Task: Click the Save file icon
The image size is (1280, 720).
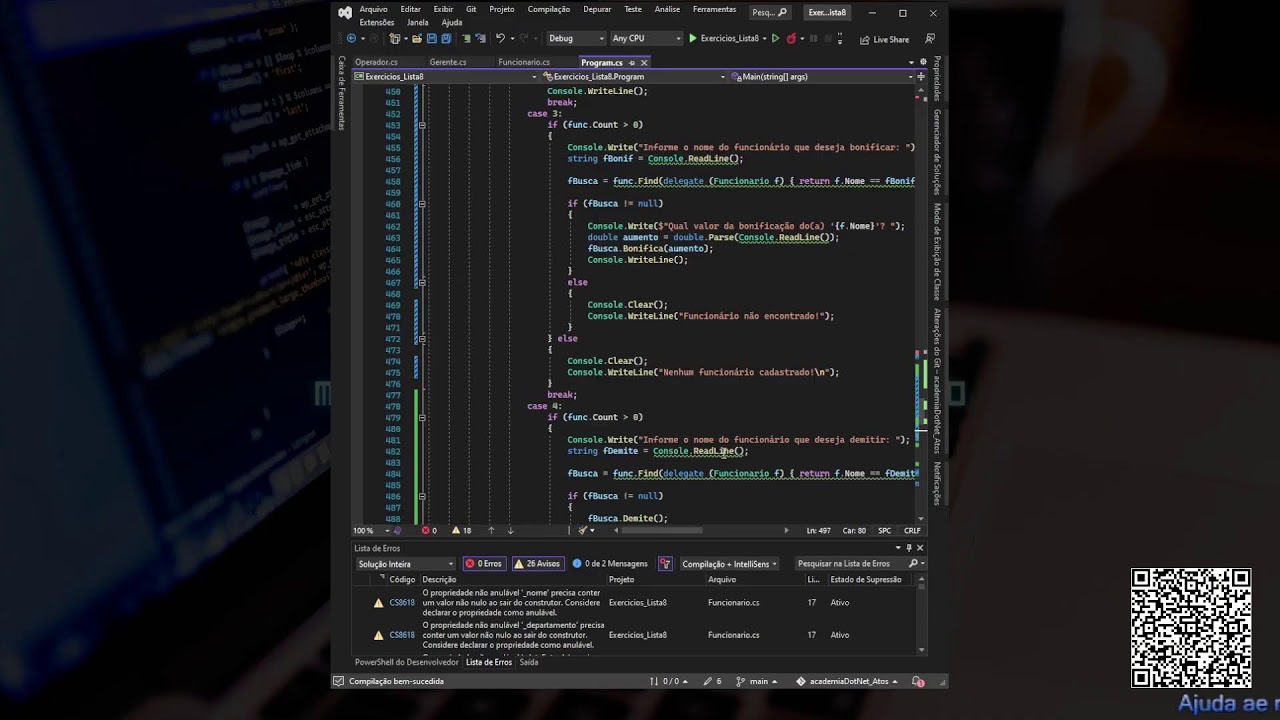Action: coord(432,39)
